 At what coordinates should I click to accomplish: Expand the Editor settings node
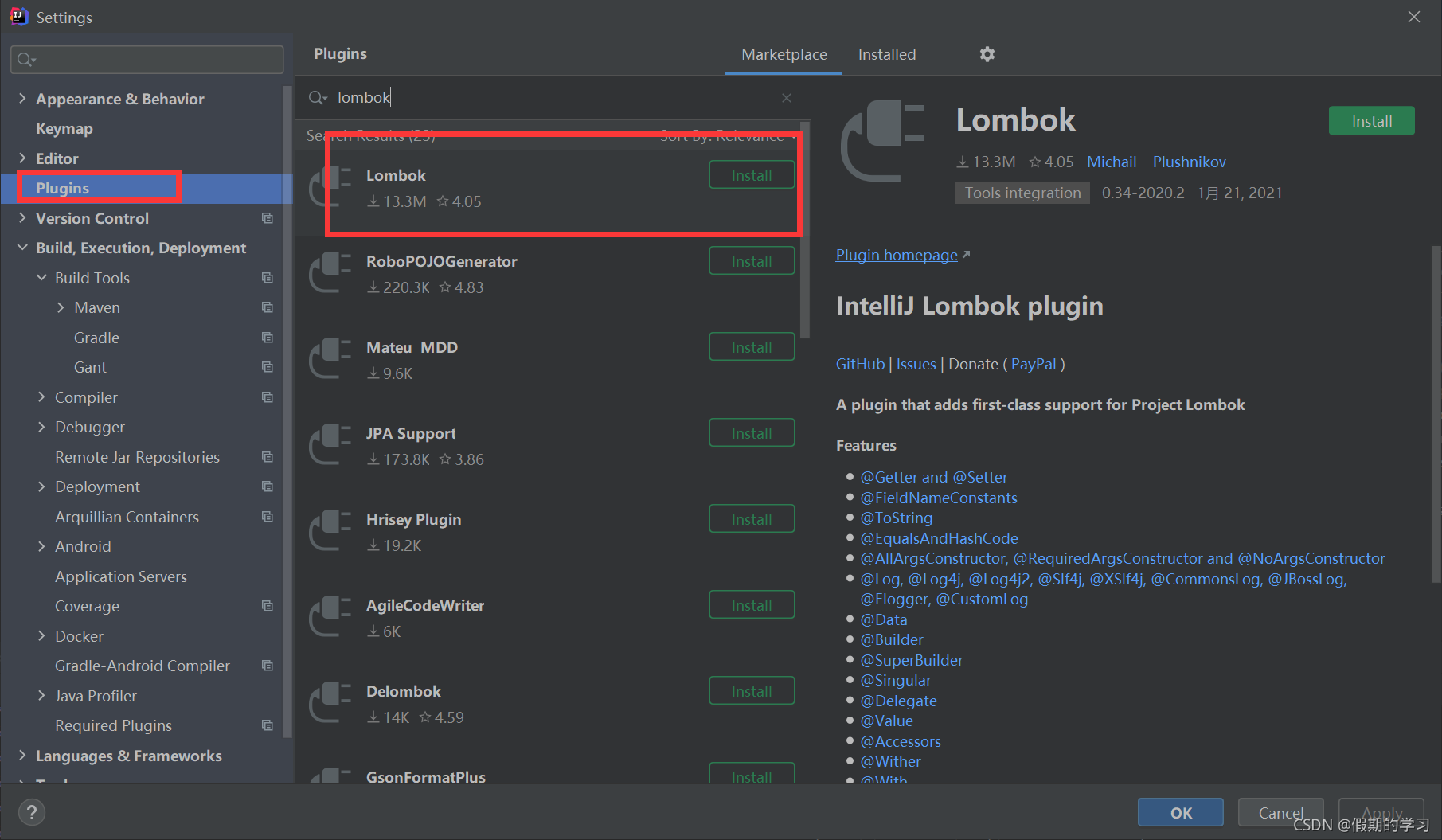(22, 158)
